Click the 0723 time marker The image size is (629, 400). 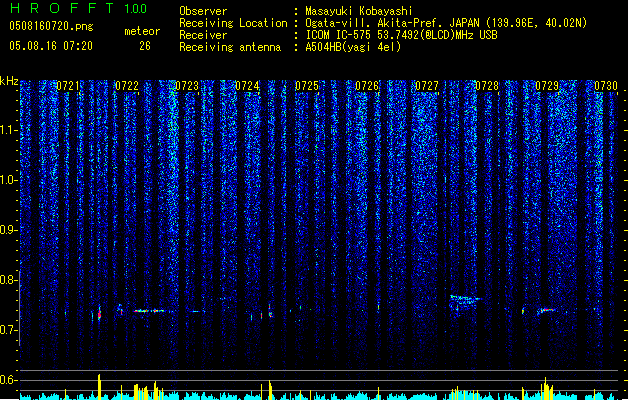pyautogui.click(x=187, y=86)
